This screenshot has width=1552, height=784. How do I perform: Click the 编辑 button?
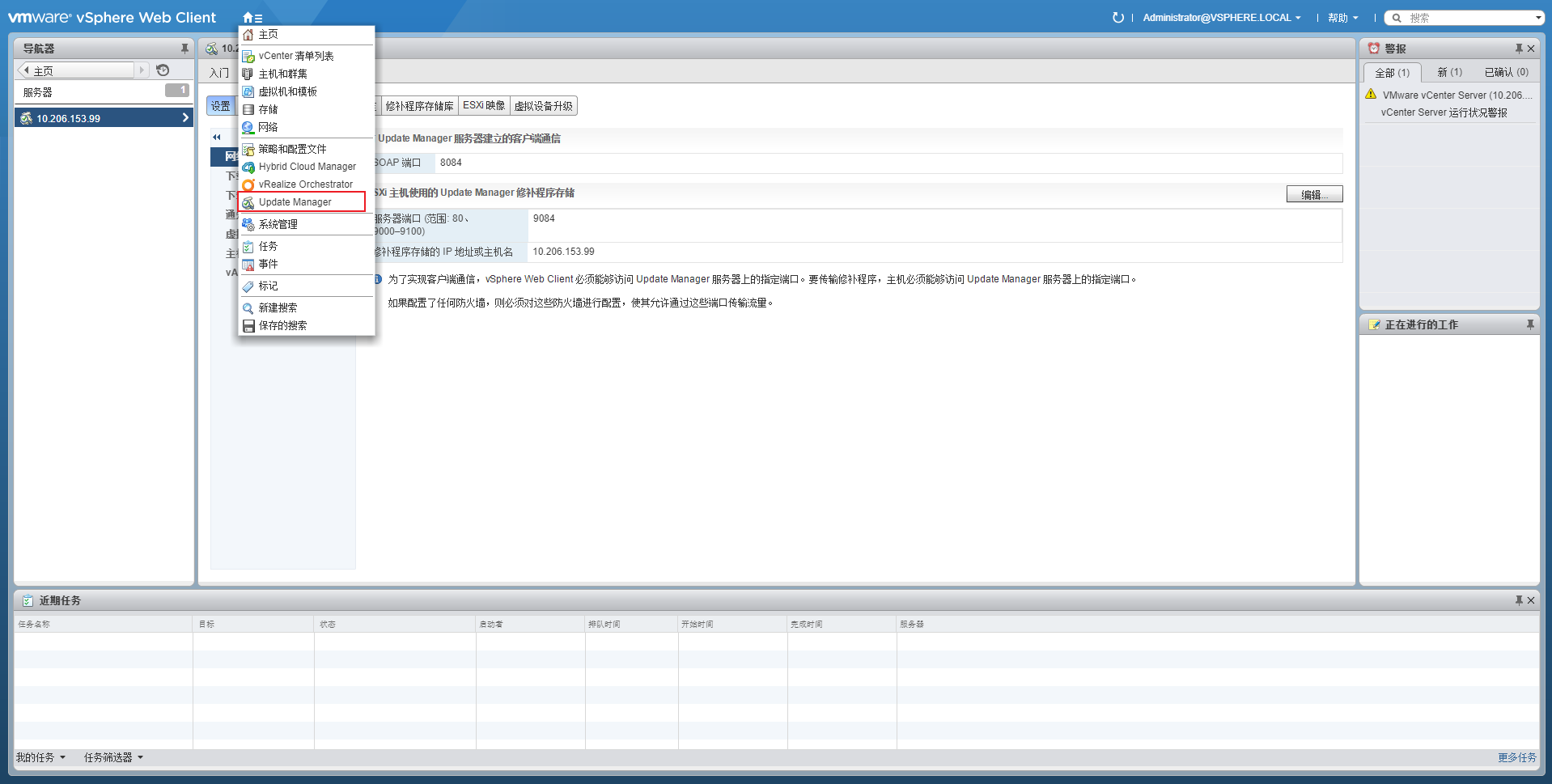pyautogui.click(x=1314, y=194)
